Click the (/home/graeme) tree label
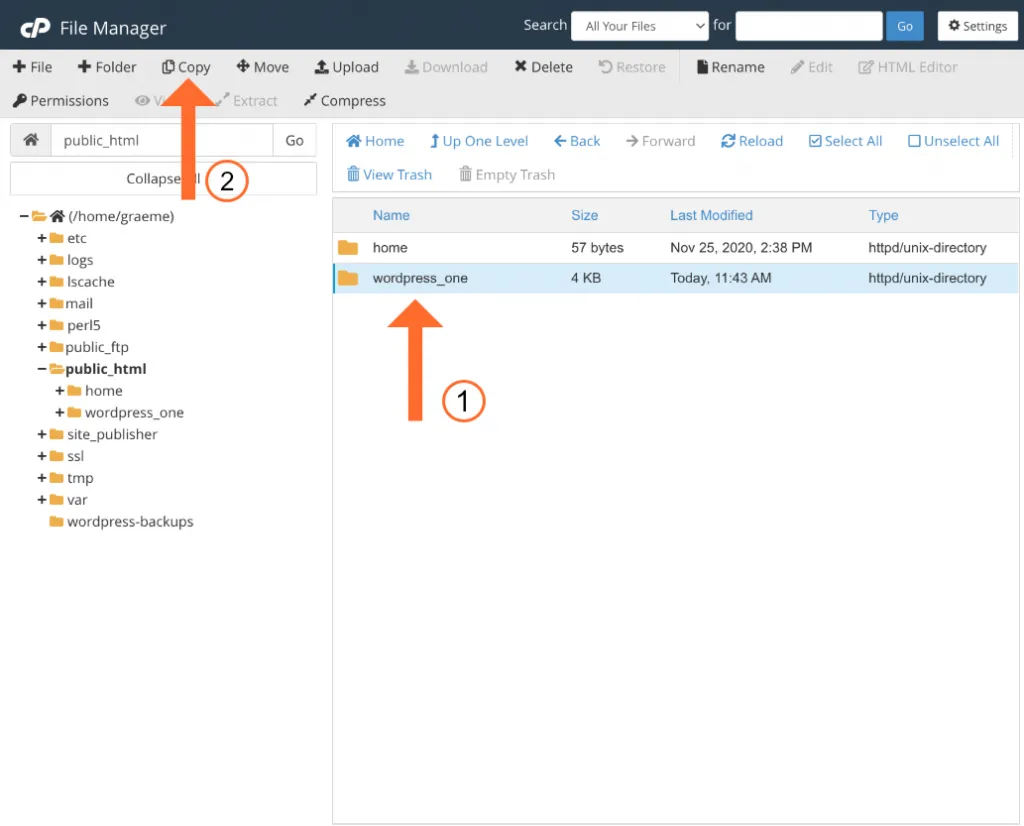This screenshot has height=826, width=1024. (121, 216)
